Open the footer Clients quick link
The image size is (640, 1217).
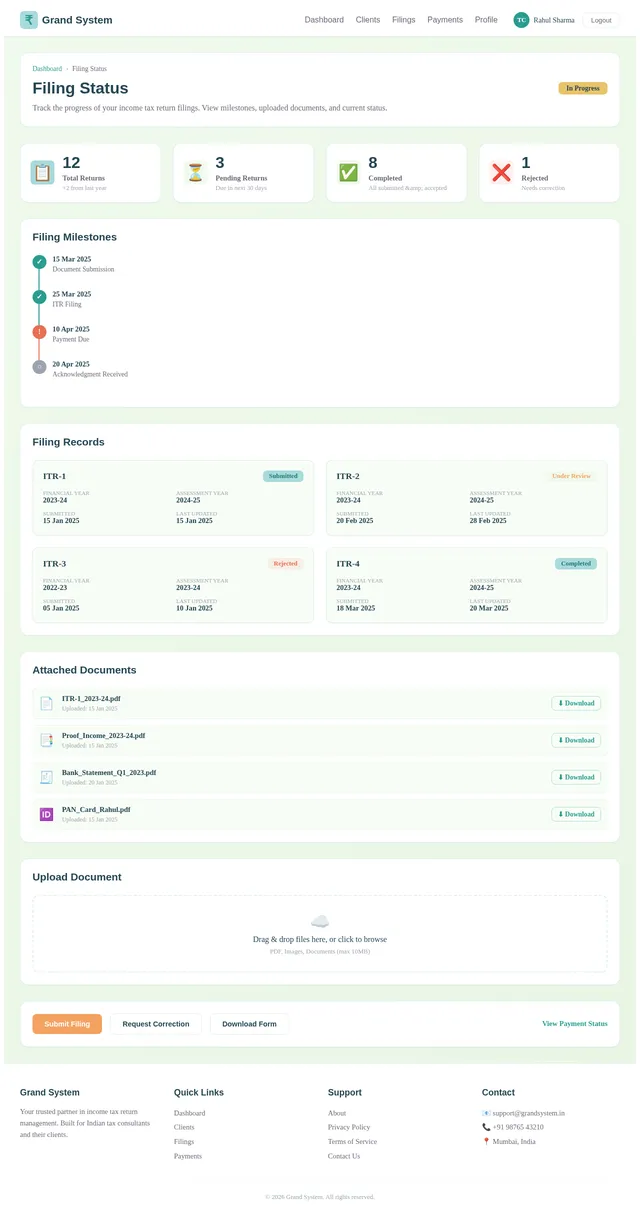point(184,1127)
